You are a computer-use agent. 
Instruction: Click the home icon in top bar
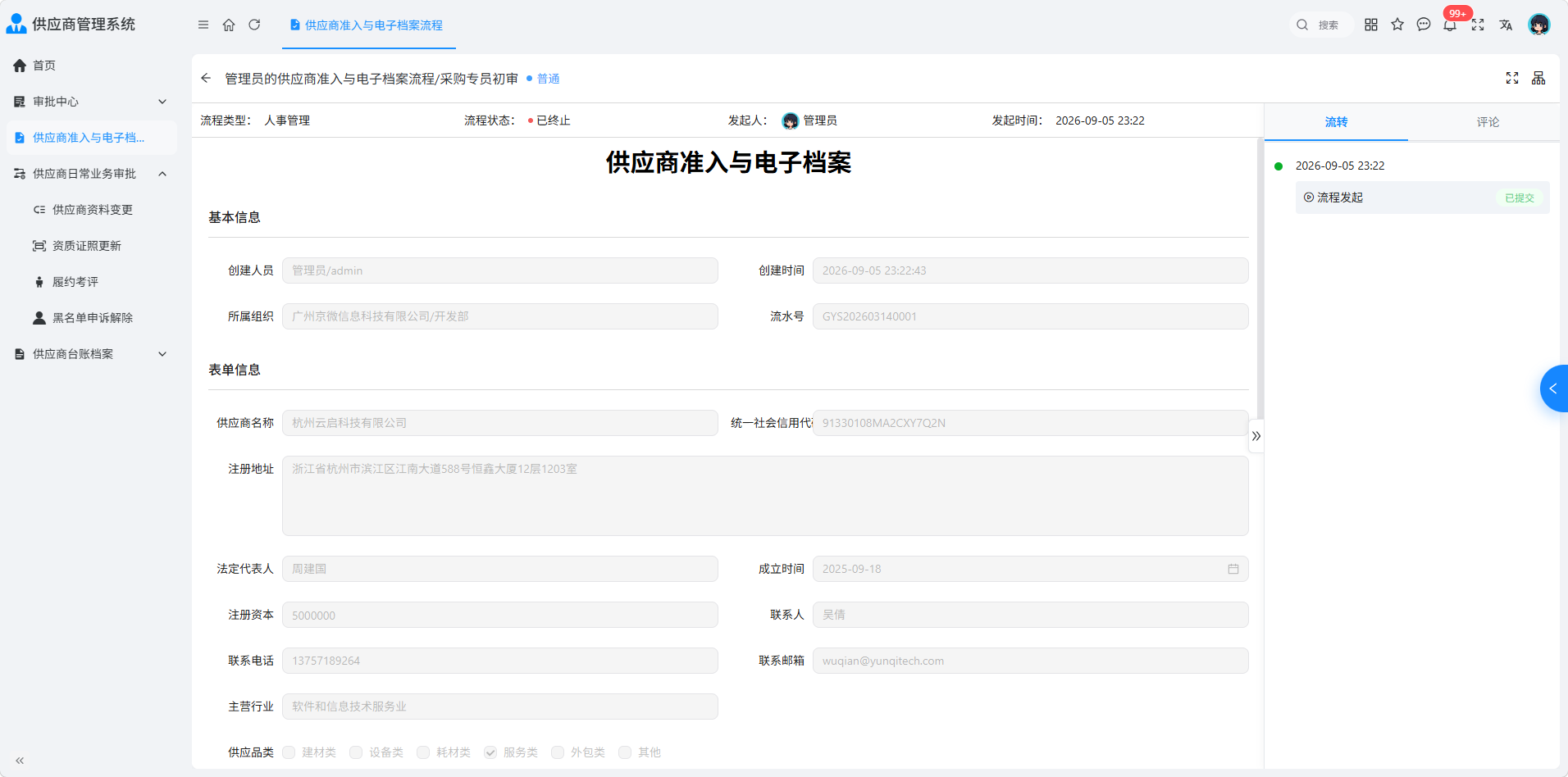click(229, 25)
